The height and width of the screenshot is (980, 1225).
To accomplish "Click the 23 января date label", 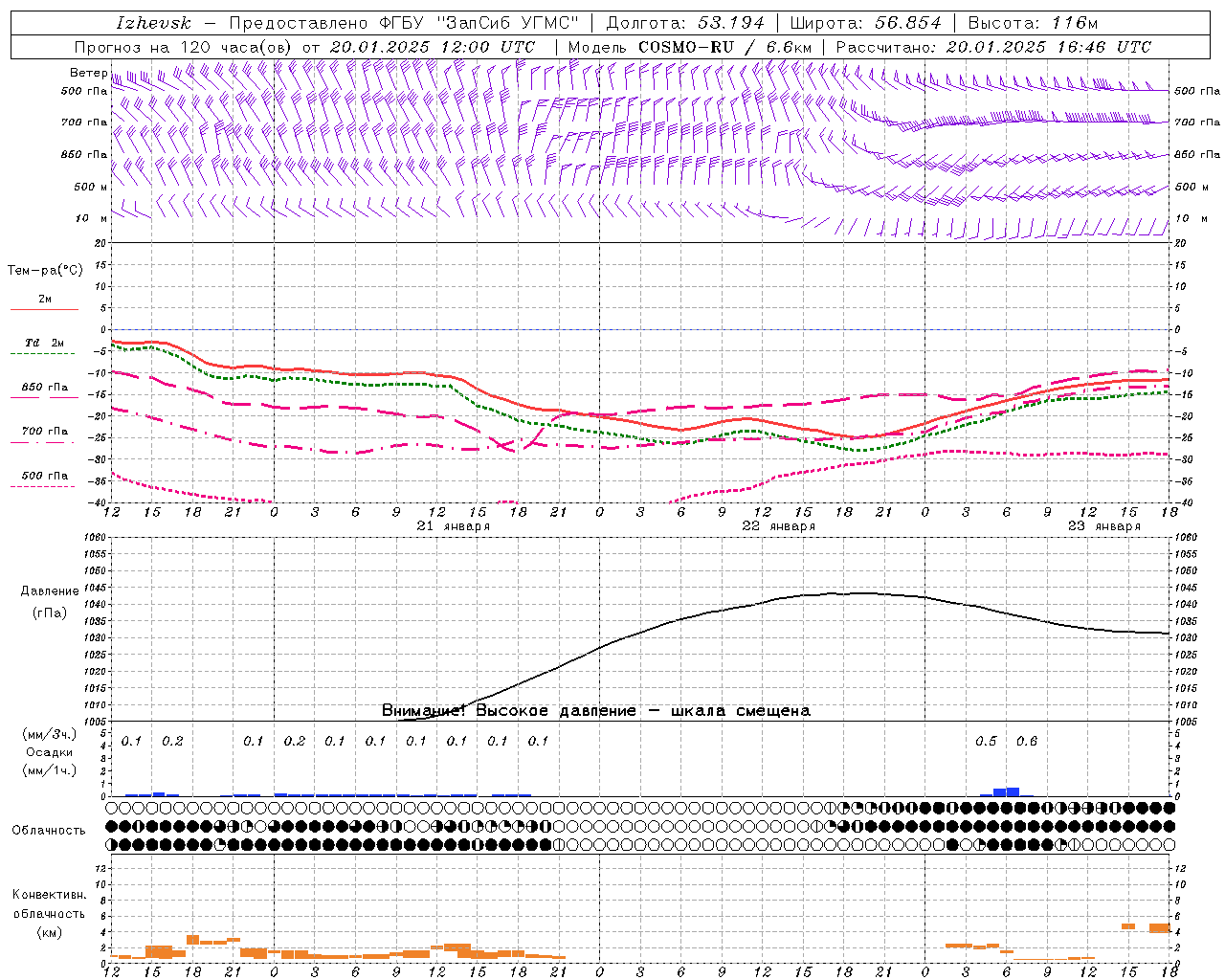I will 1103,526.
